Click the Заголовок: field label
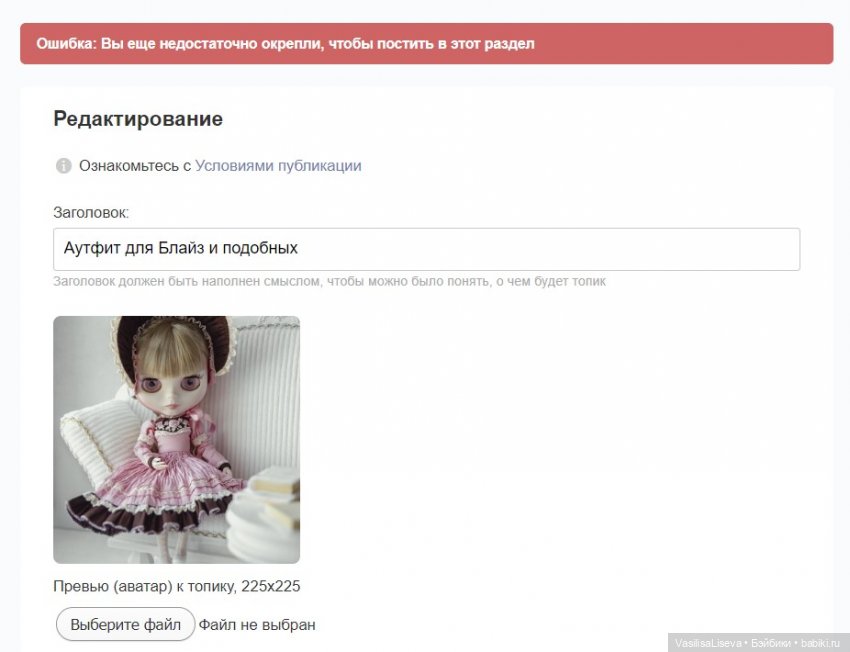This screenshot has height=652, width=850. (91, 212)
